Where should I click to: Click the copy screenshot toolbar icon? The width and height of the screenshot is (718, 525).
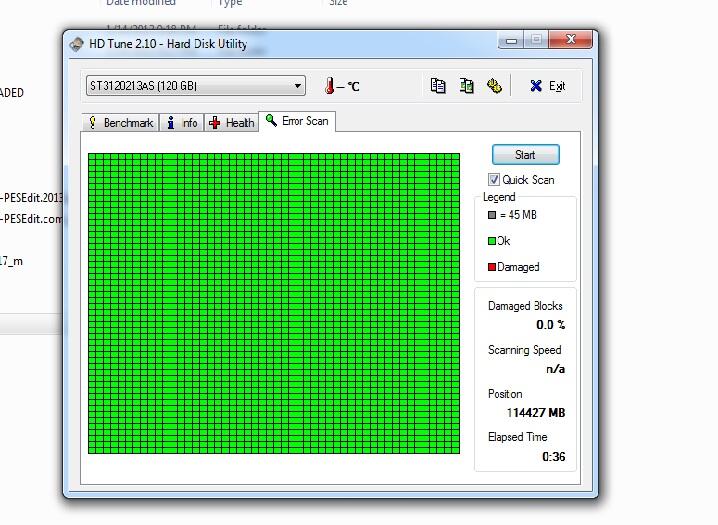point(466,86)
